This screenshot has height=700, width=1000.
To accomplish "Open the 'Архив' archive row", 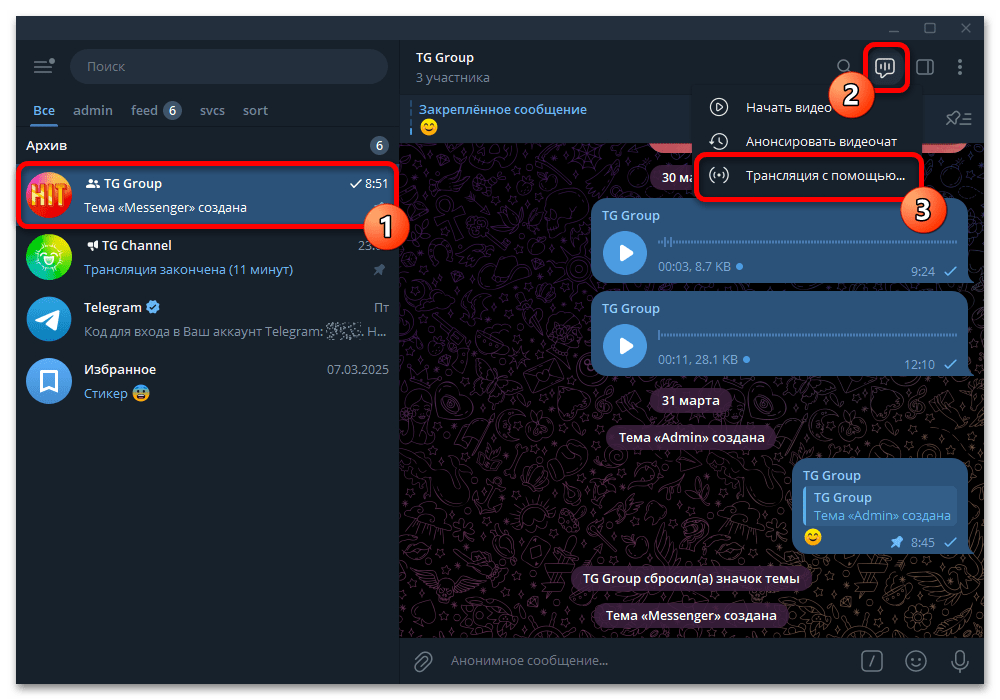I will (x=207, y=145).
